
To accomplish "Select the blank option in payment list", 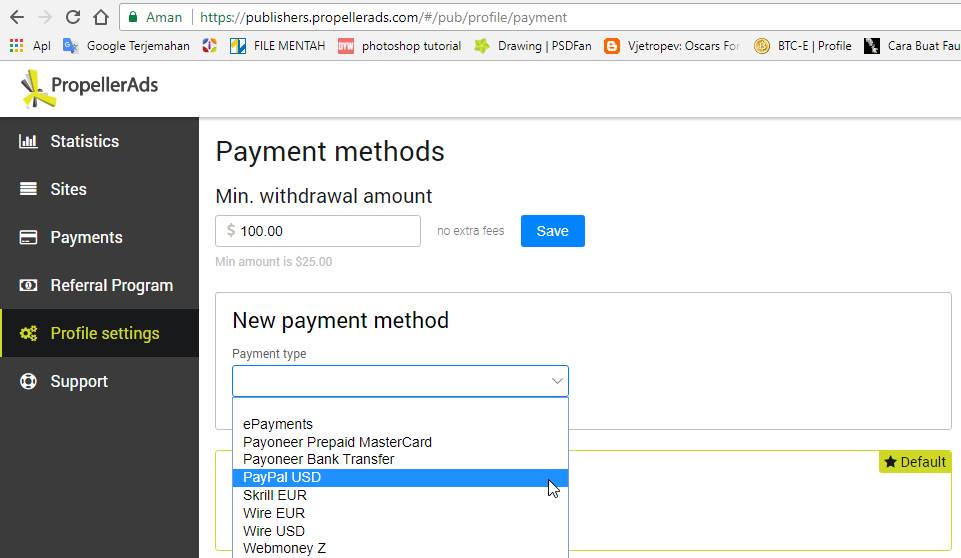I will pyautogui.click(x=400, y=407).
